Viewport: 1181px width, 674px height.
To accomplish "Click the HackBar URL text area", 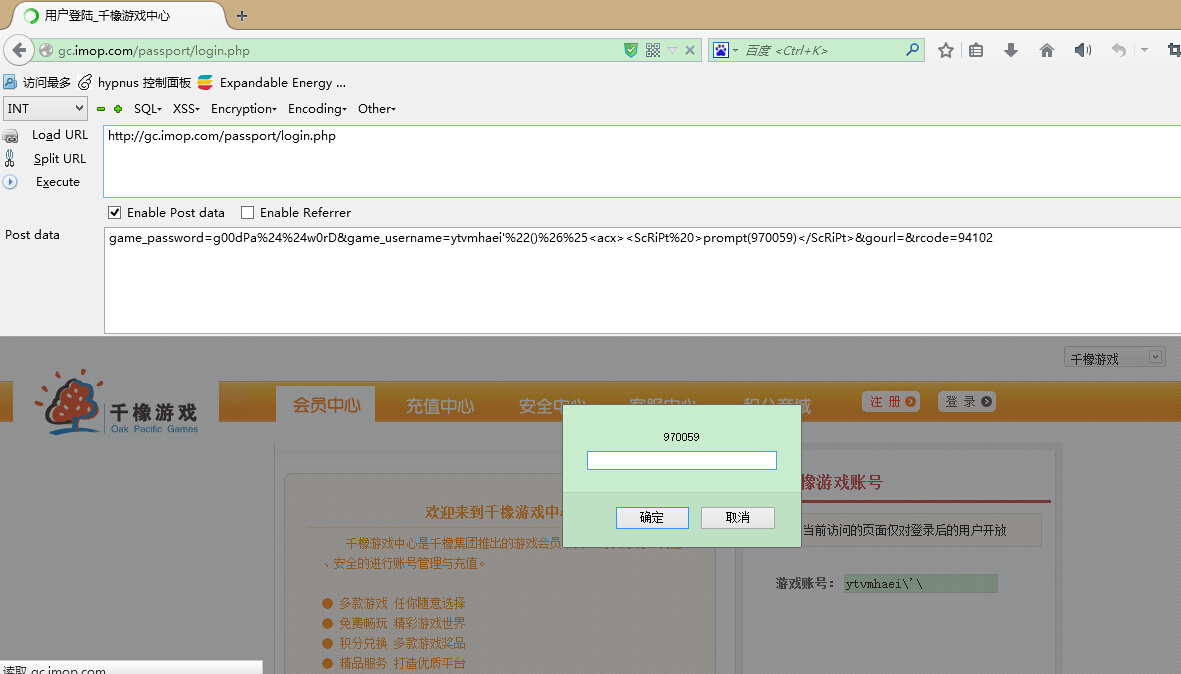I will tap(642, 161).
